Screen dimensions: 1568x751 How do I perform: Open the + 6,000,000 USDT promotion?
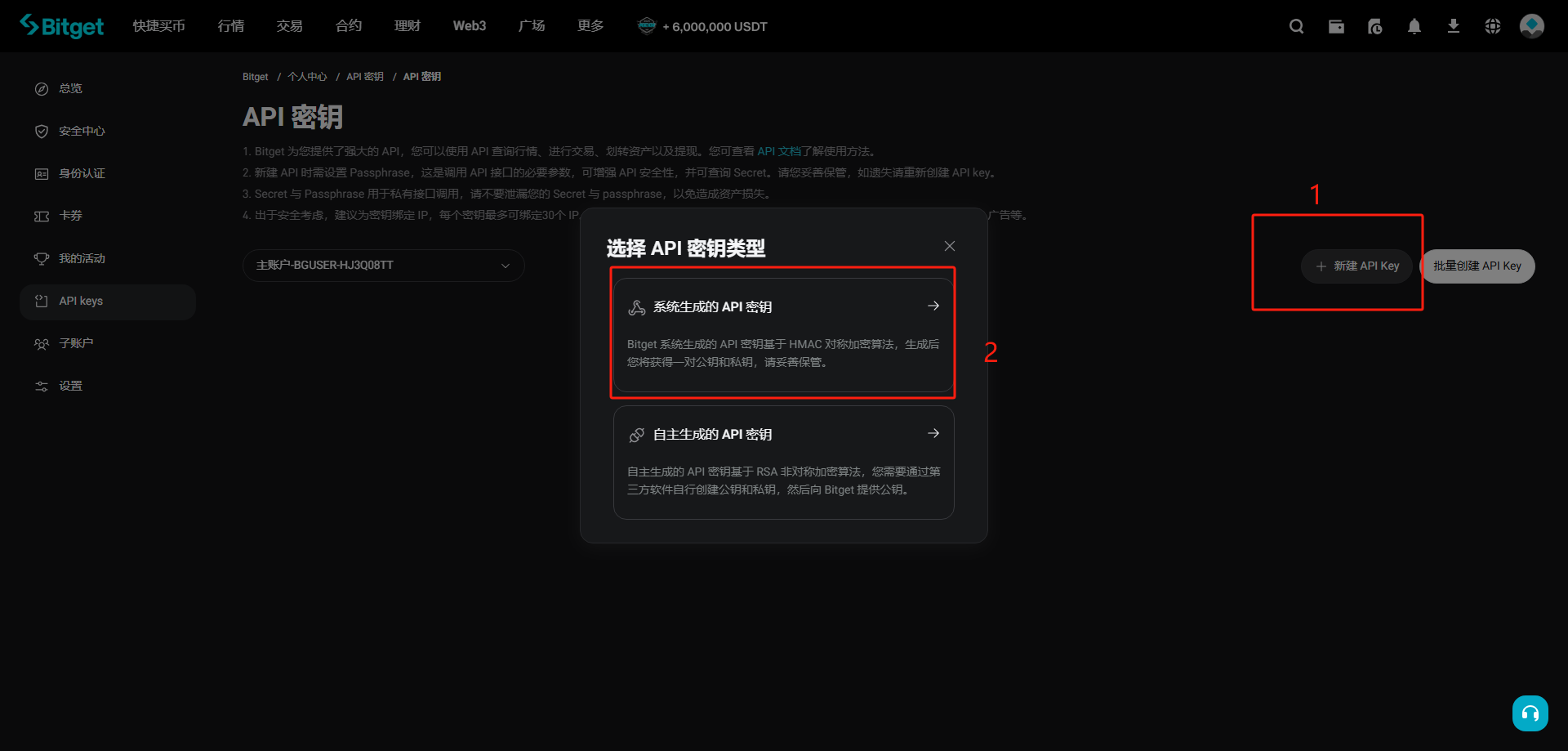[x=715, y=27]
